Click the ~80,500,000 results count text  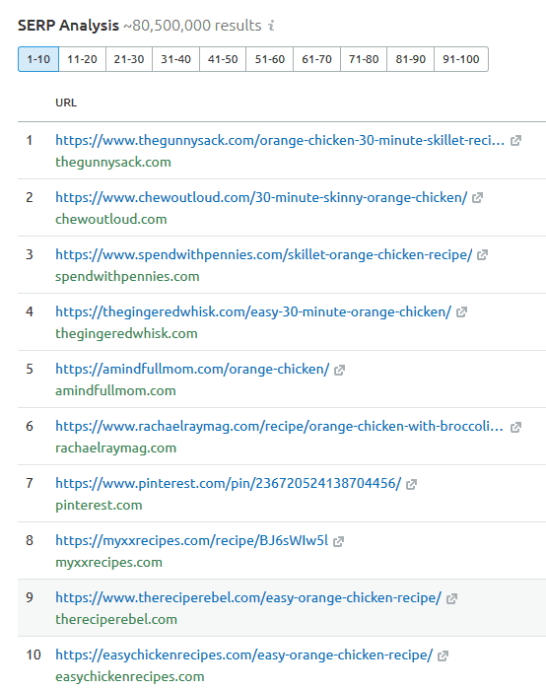tap(192, 25)
